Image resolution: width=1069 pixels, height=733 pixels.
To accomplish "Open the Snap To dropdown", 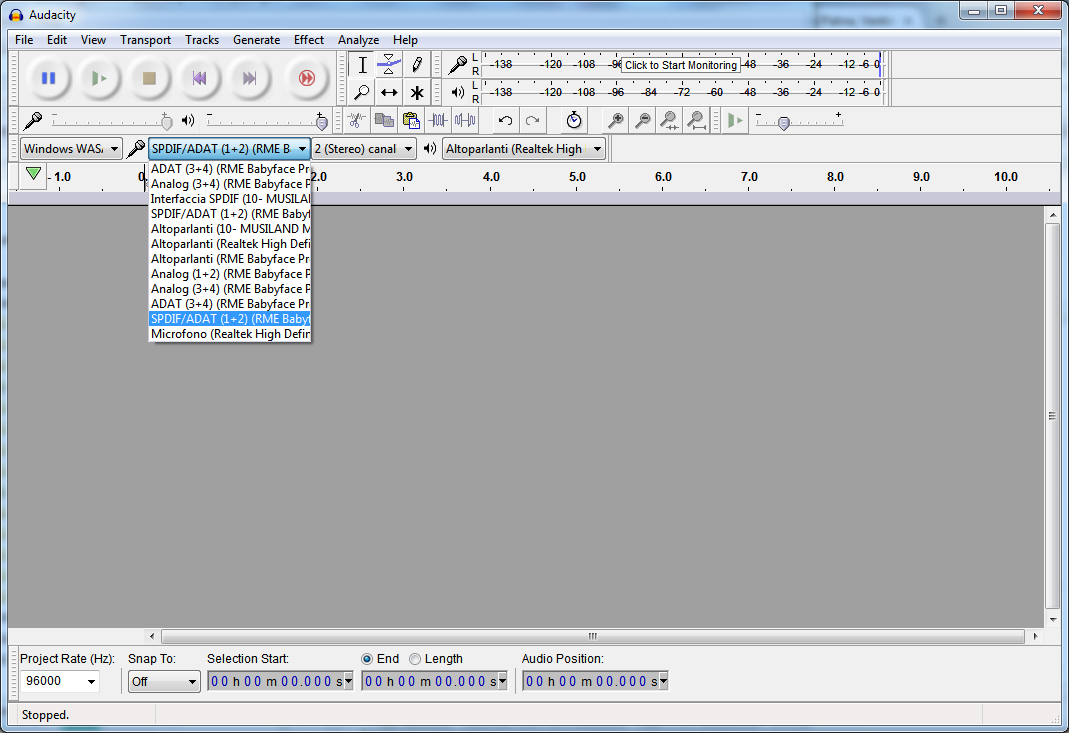I will 164,681.
